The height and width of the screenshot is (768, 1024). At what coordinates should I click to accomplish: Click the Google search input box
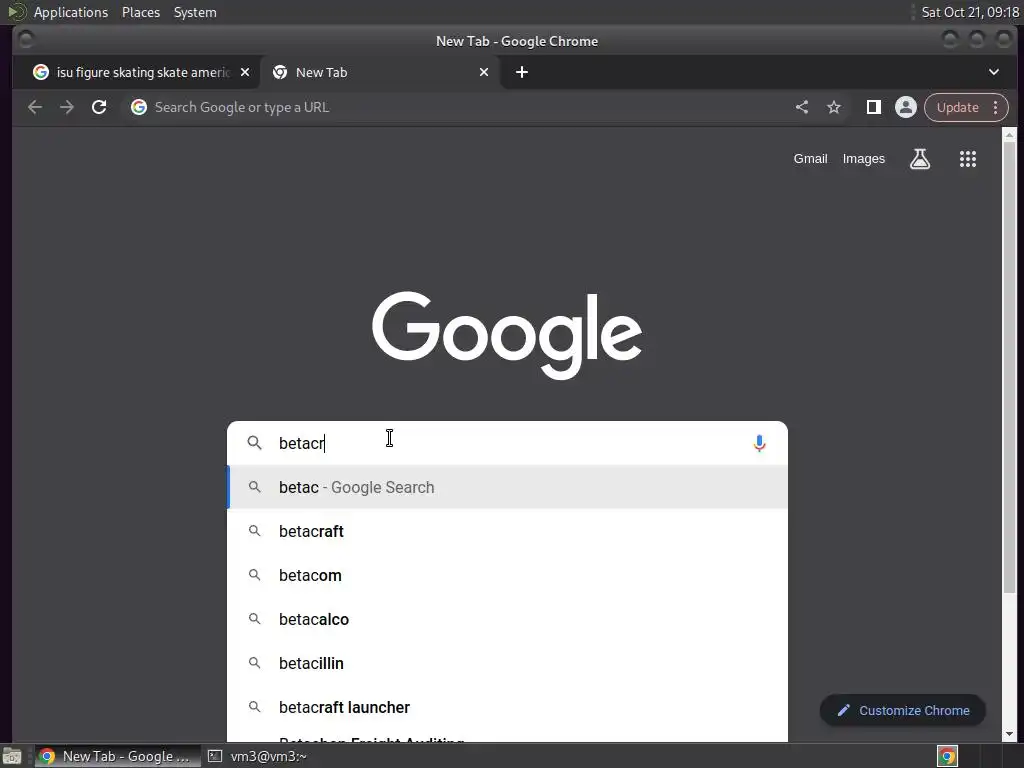tap(507, 443)
